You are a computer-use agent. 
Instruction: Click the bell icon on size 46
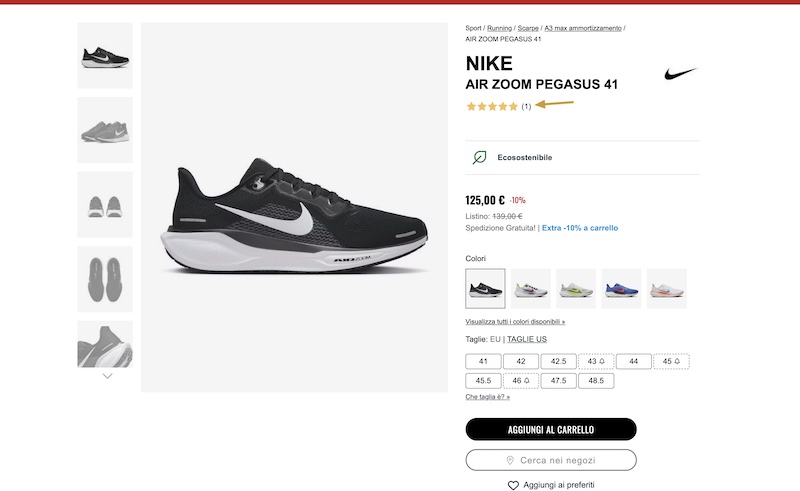(x=525, y=381)
